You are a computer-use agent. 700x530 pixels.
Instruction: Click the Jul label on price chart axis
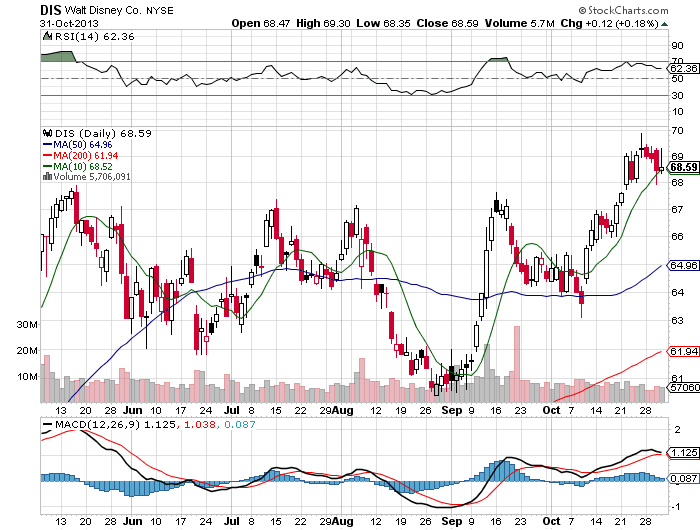[x=232, y=410]
